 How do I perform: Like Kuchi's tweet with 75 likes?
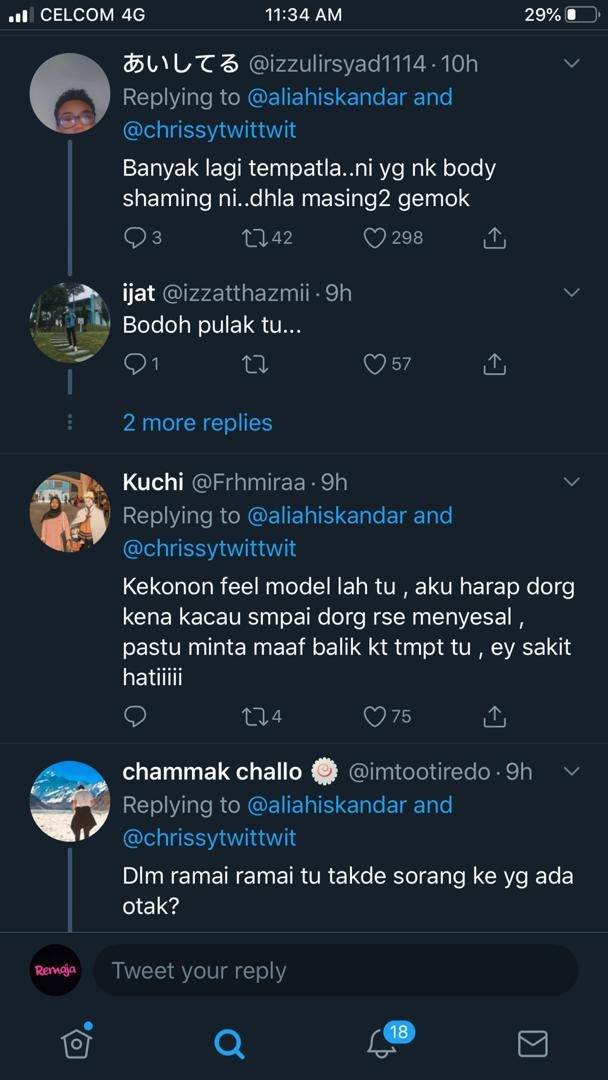click(375, 716)
